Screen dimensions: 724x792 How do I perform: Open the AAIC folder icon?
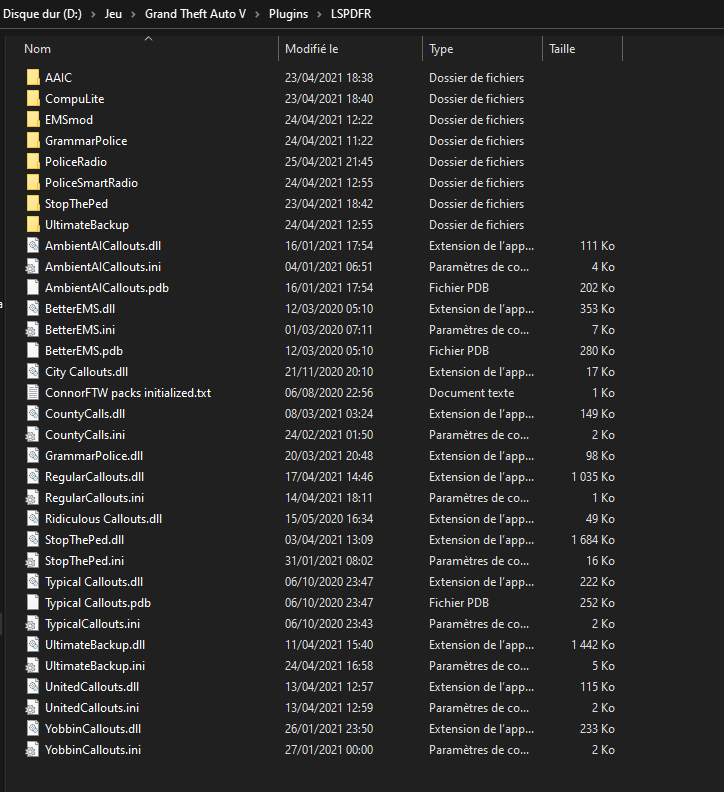click(33, 78)
